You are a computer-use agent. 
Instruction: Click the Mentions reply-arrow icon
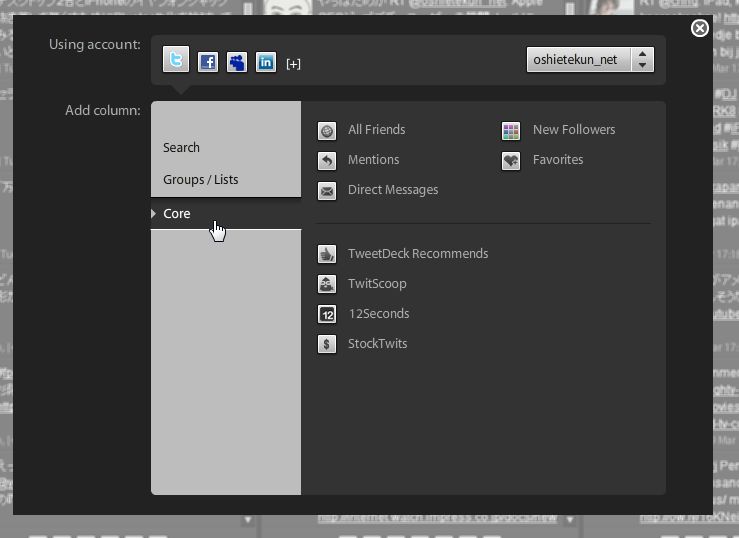(327, 161)
